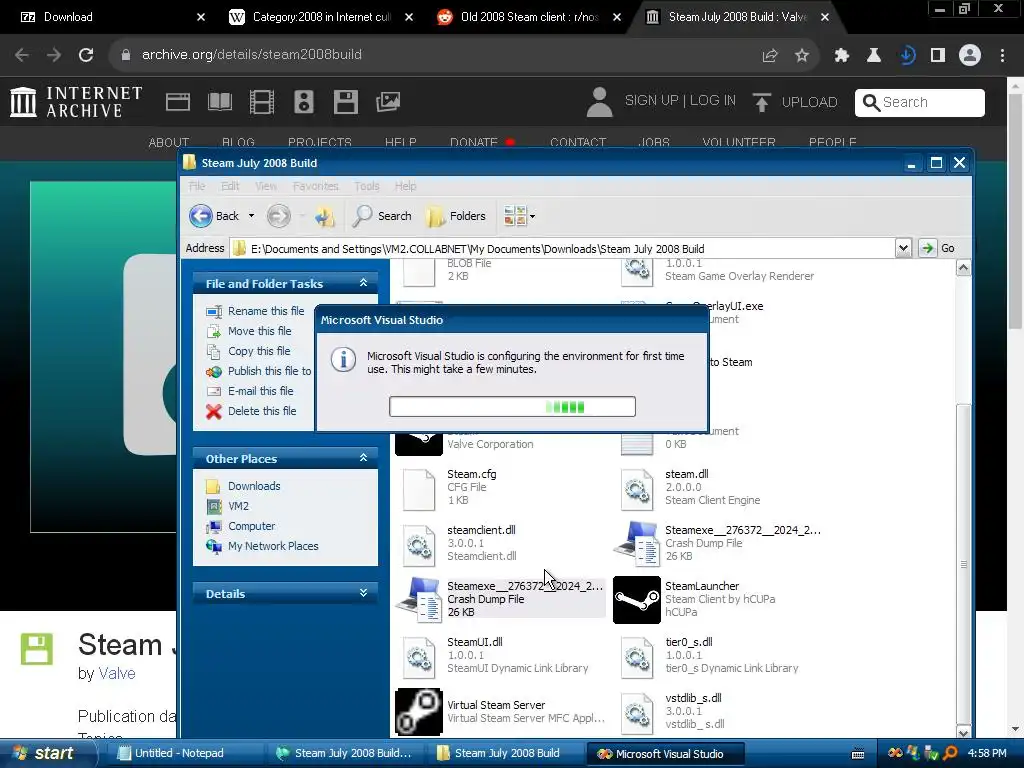Open the File menu in Explorer
Screen dimensions: 1024x768
(x=197, y=186)
